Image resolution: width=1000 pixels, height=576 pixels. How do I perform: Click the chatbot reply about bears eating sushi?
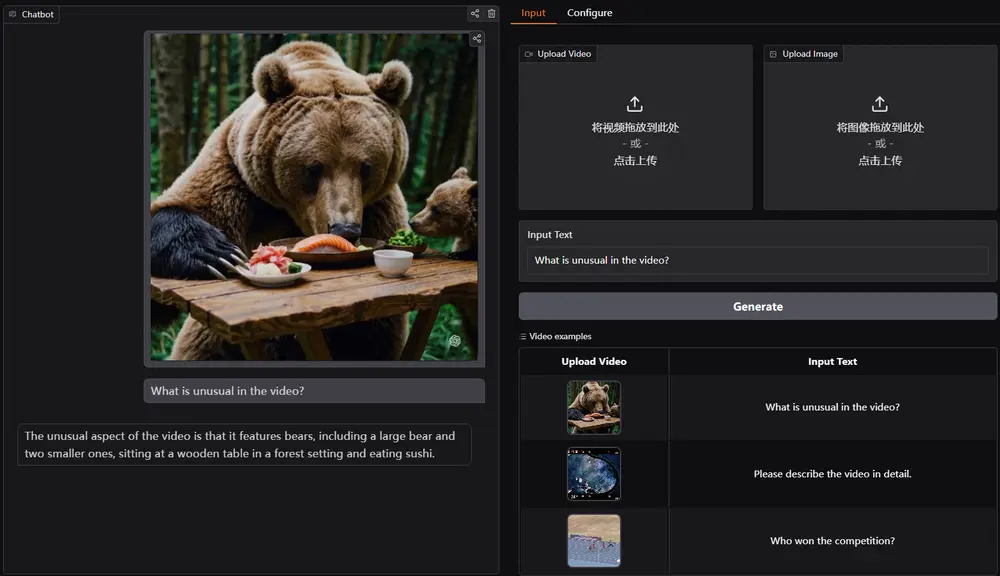(x=244, y=445)
